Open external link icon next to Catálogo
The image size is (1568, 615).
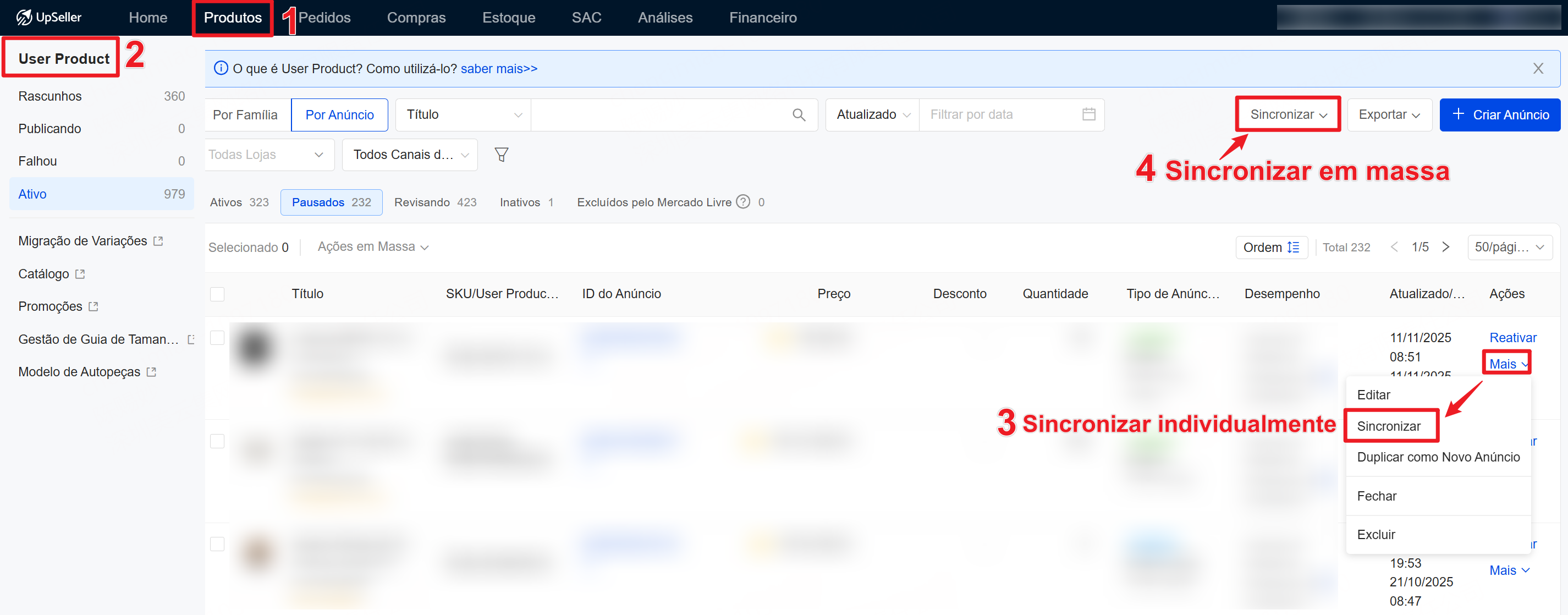[x=80, y=274]
